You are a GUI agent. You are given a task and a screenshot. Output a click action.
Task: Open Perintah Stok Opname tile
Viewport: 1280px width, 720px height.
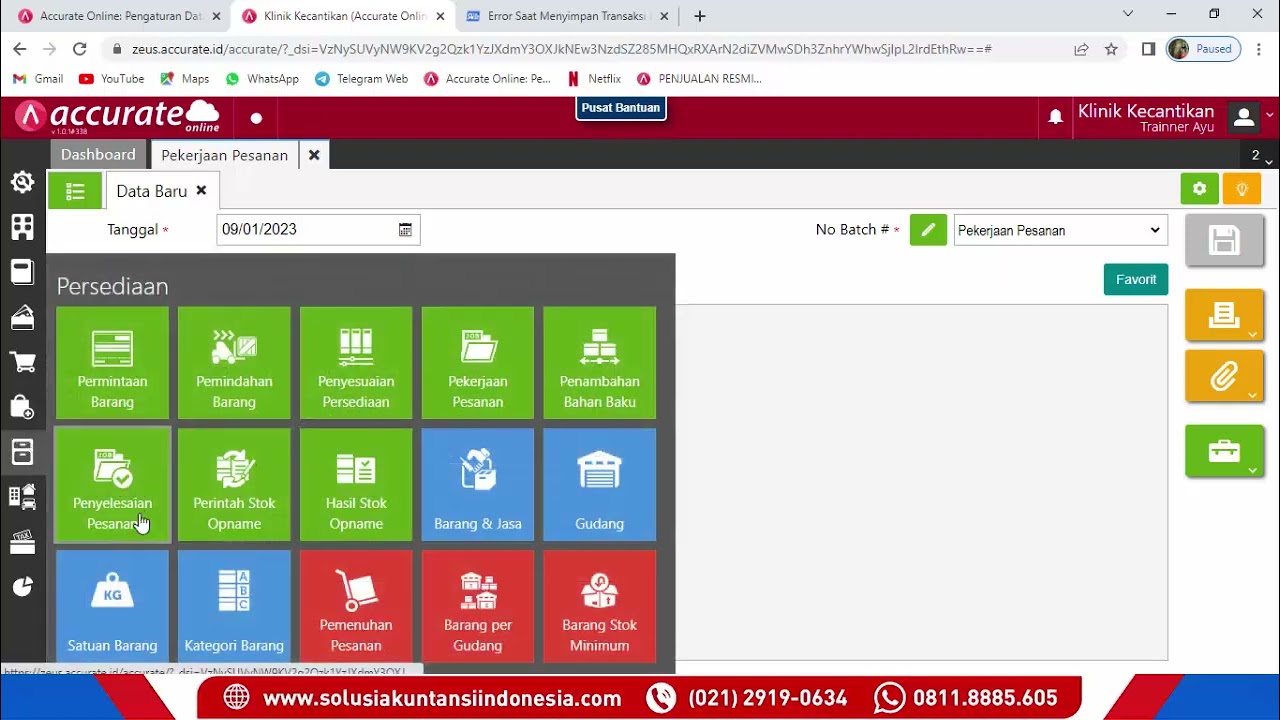pos(234,485)
